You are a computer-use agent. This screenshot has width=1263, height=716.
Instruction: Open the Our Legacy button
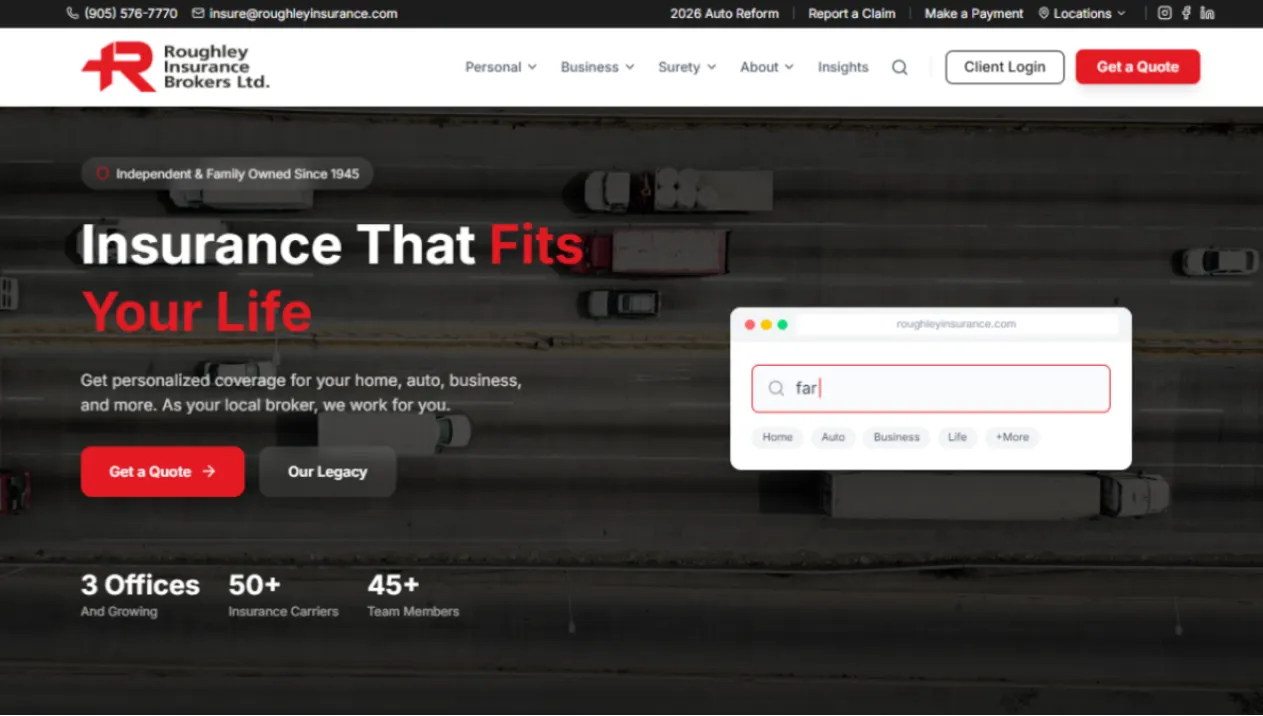pos(328,471)
